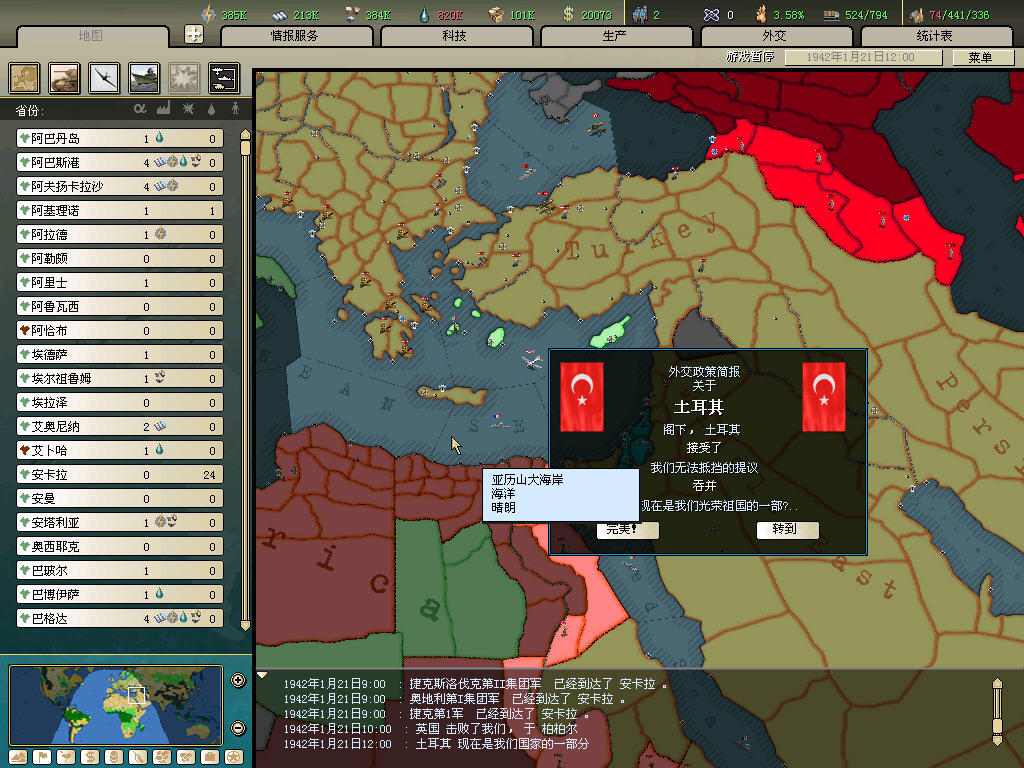Viewport: 1024px width, 768px height.
Task: Select the economic map mode dollar icon
Action: coord(90,757)
